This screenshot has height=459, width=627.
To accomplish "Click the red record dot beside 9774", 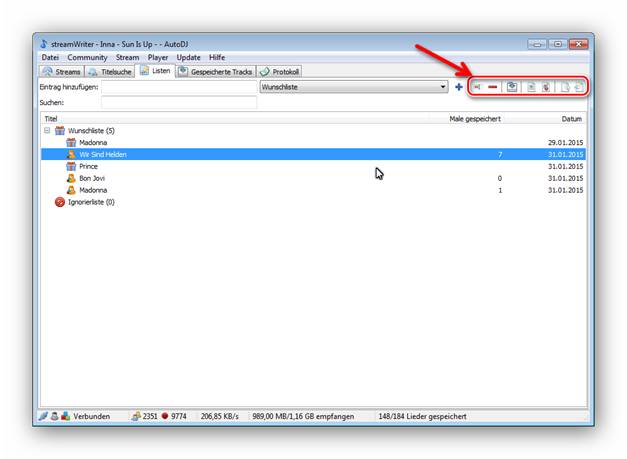I will [165, 416].
